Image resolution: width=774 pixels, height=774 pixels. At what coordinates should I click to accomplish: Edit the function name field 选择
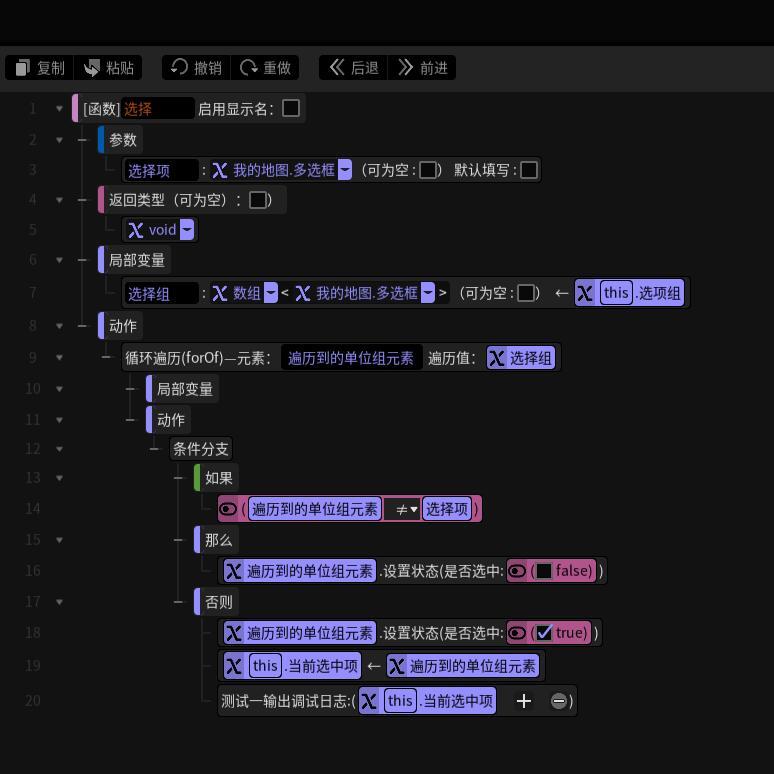coord(157,108)
